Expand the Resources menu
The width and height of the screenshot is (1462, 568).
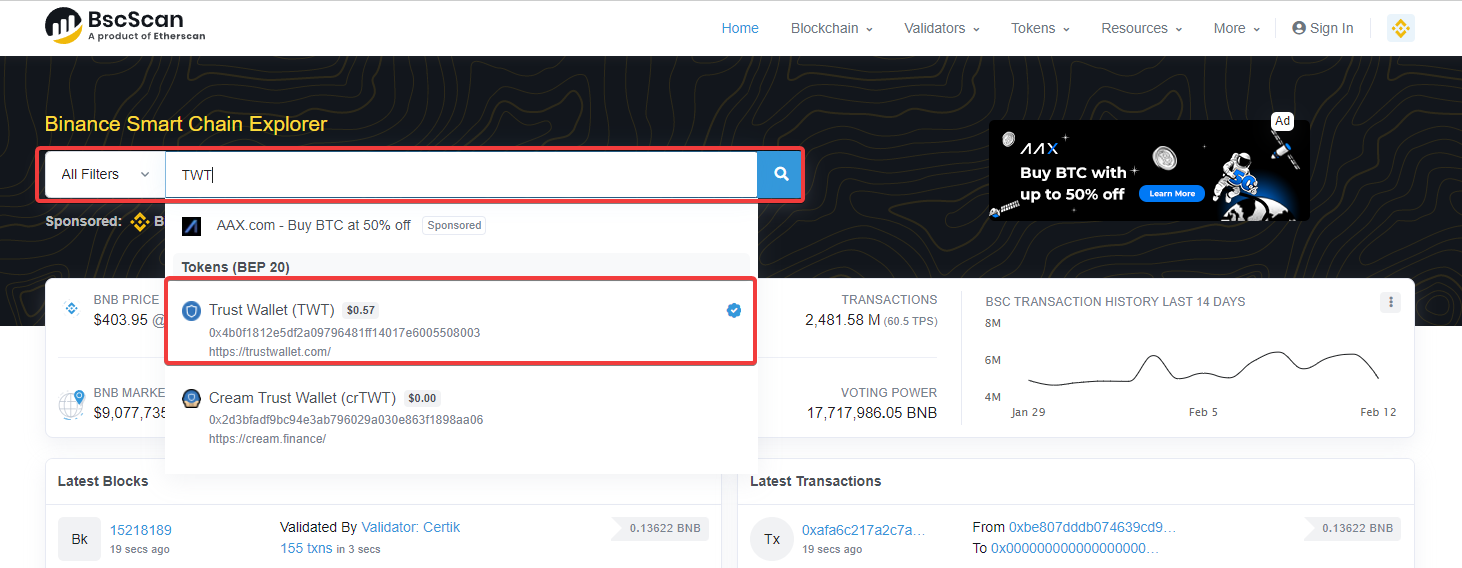coord(1141,28)
